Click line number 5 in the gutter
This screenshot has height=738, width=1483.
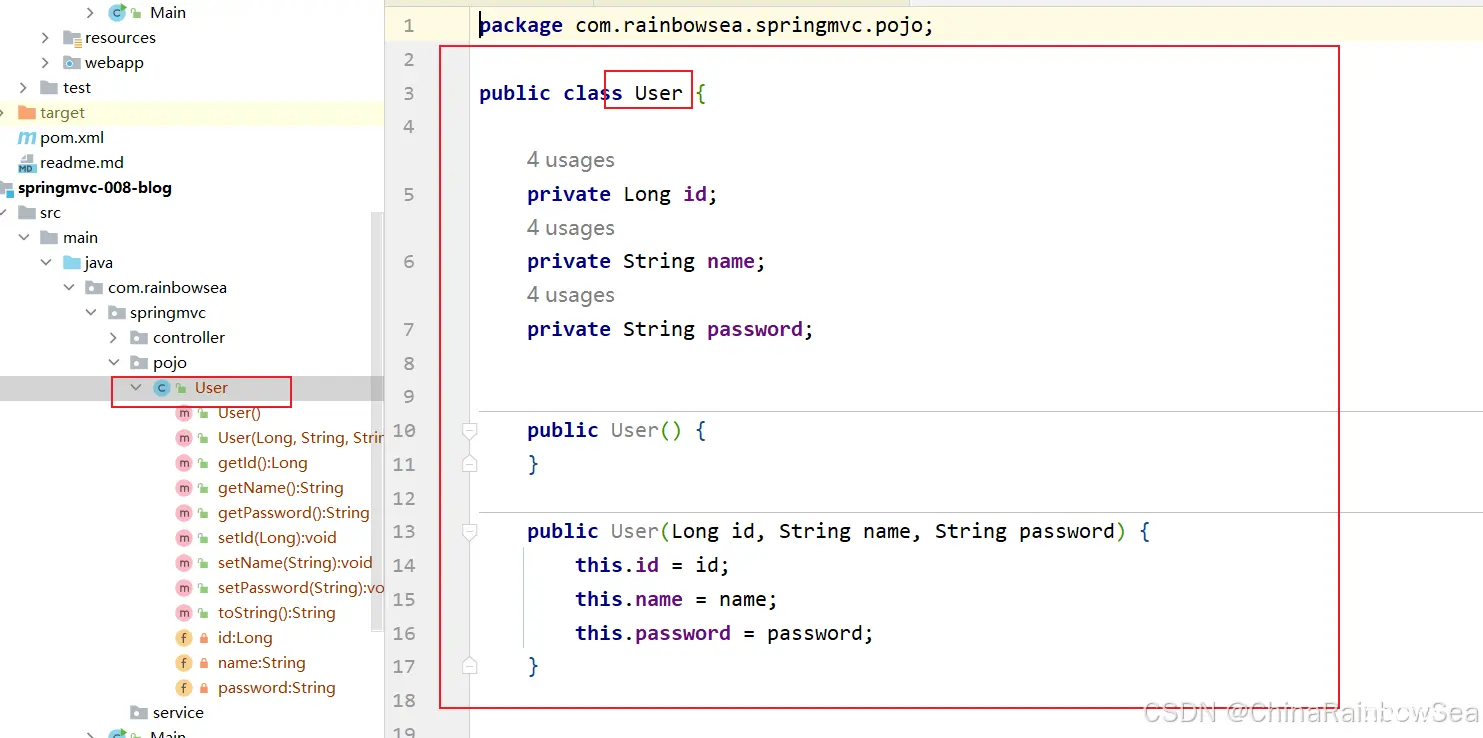(x=409, y=195)
